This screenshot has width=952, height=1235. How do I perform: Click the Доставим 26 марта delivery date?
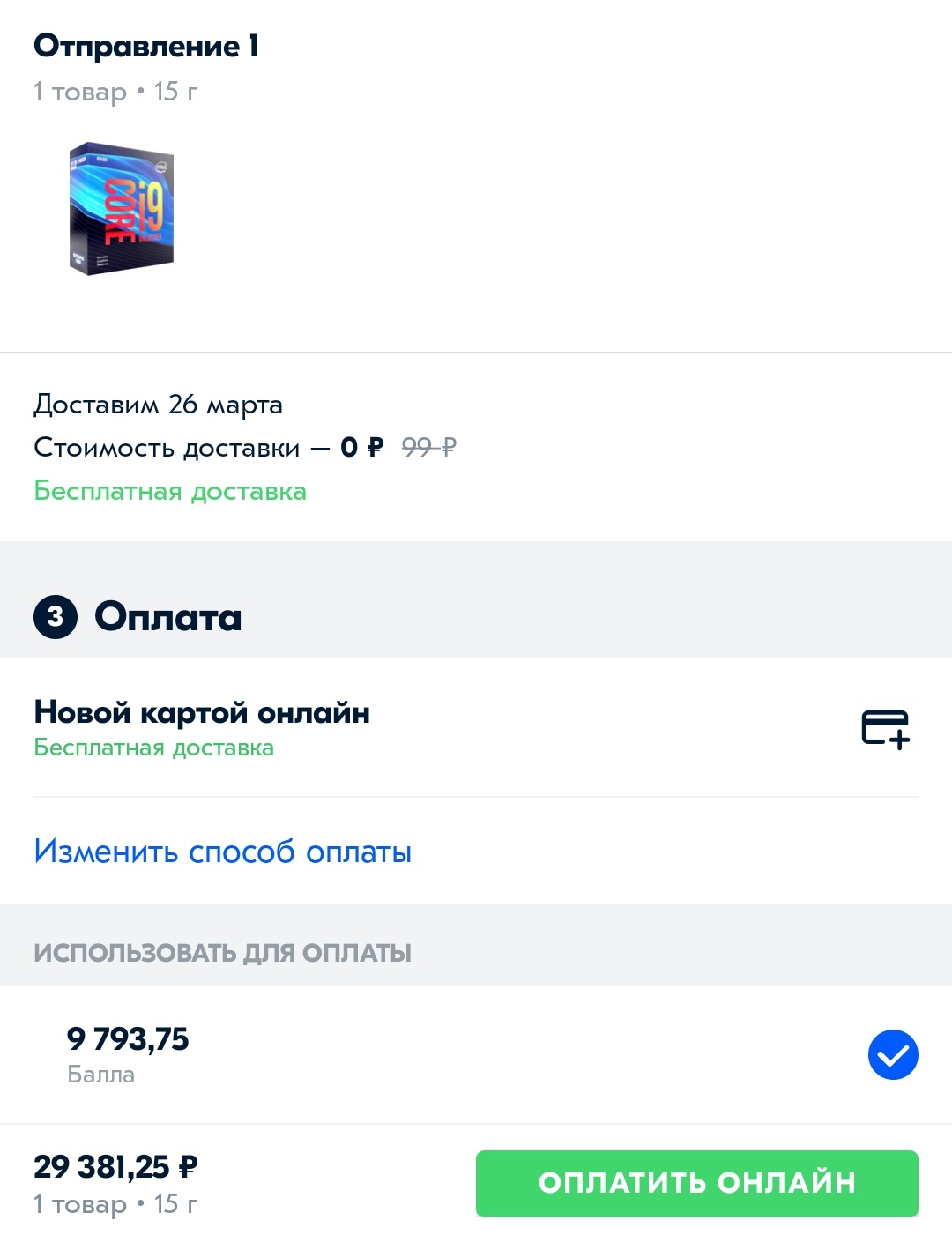pyautogui.click(x=159, y=405)
